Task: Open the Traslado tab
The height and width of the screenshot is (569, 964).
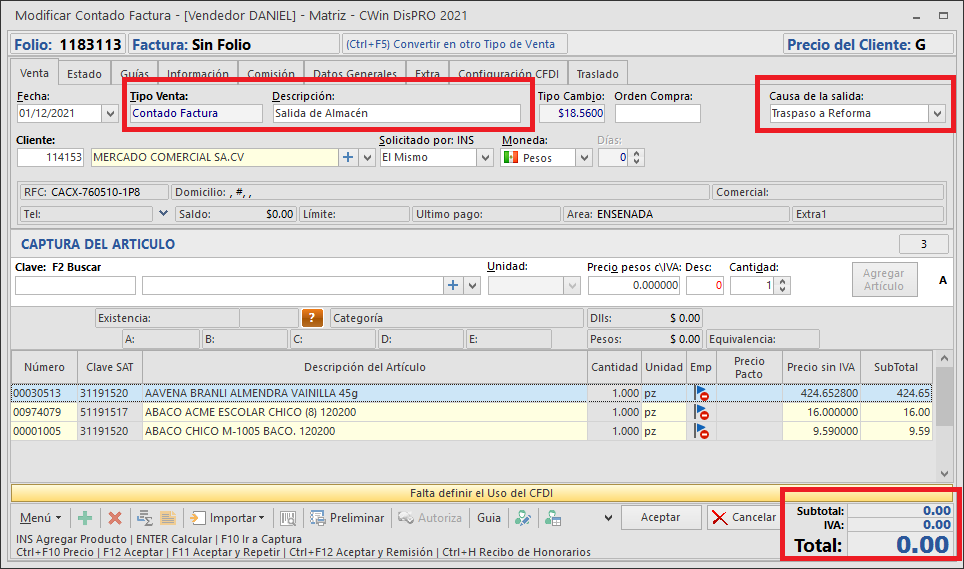Action: 598,74
